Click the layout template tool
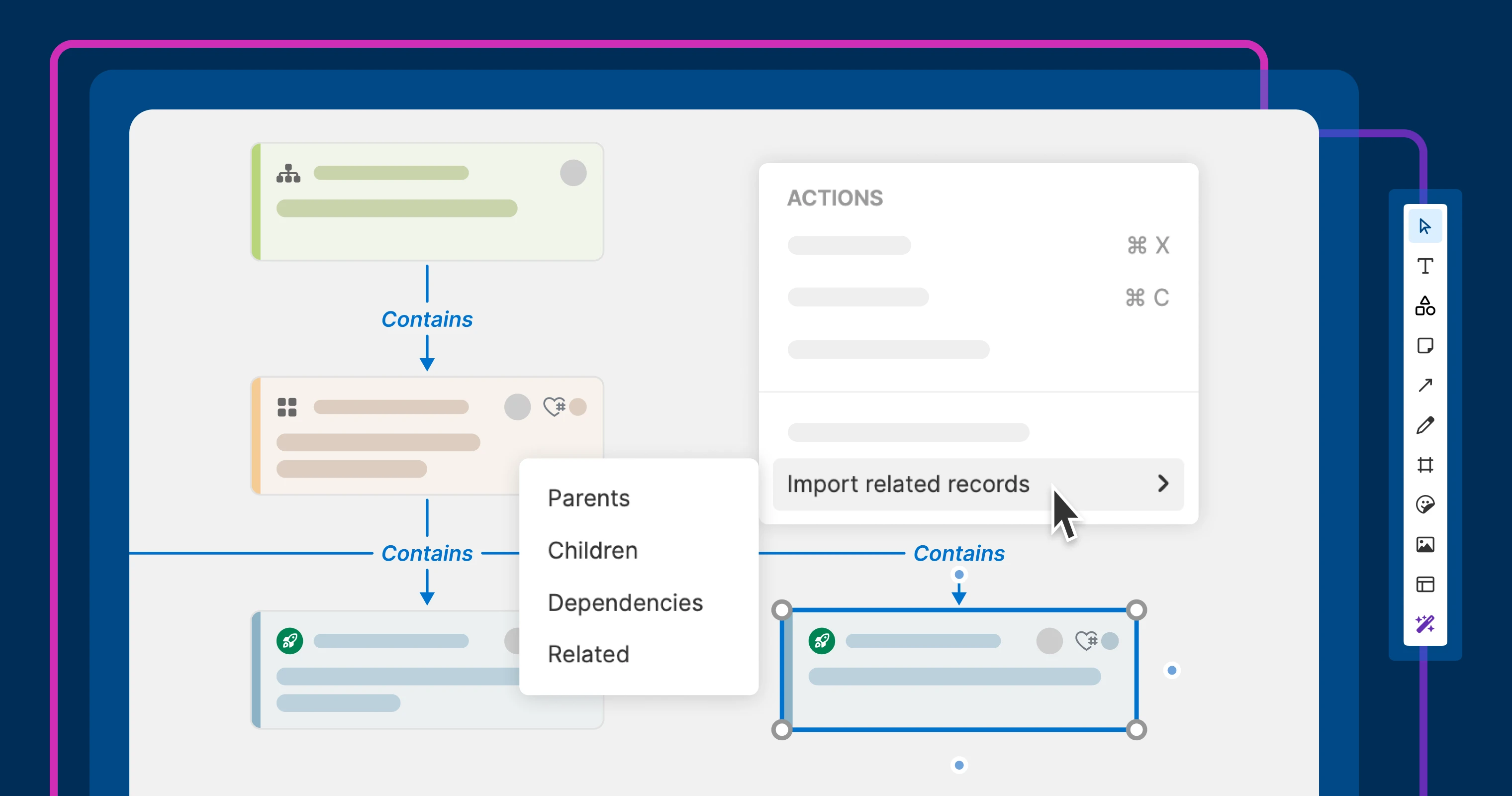1512x796 pixels. [1424, 585]
